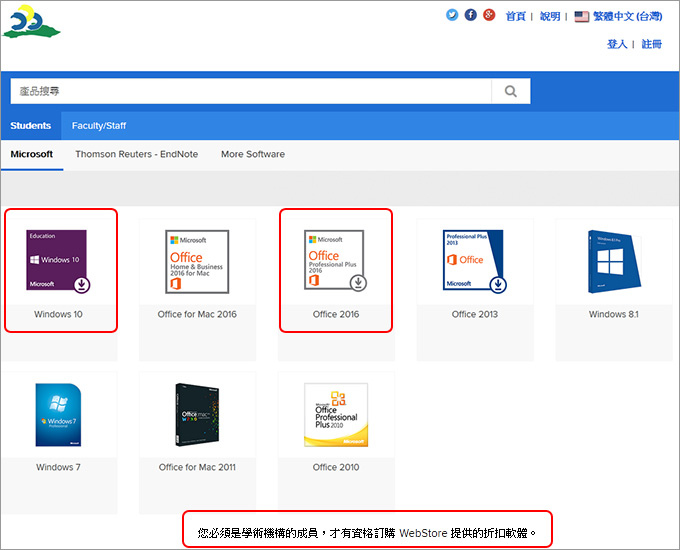Click the download badge on Windows 10
Screen dimensions: 680x550
coord(82,285)
